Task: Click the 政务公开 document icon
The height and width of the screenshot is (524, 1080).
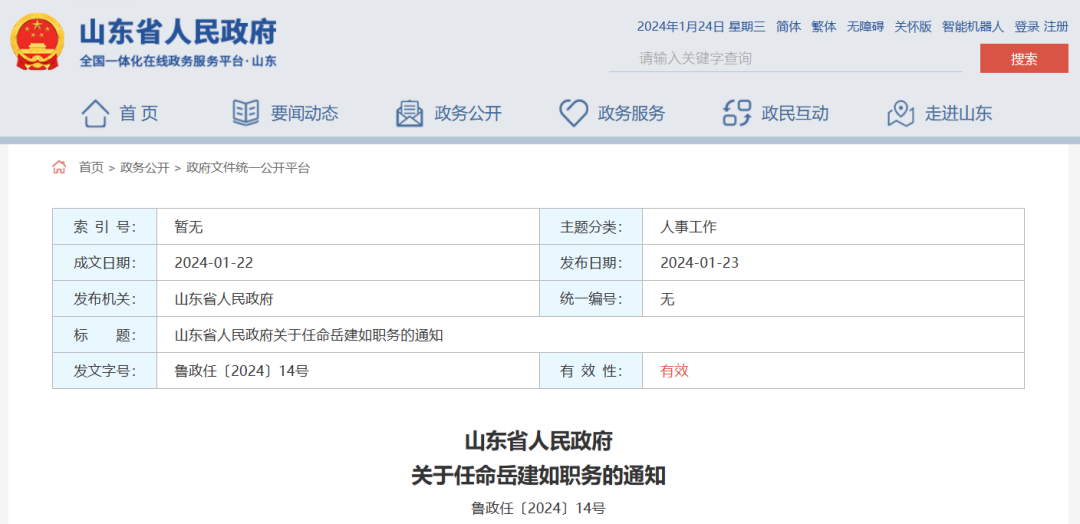Action: pyautogui.click(x=409, y=113)
